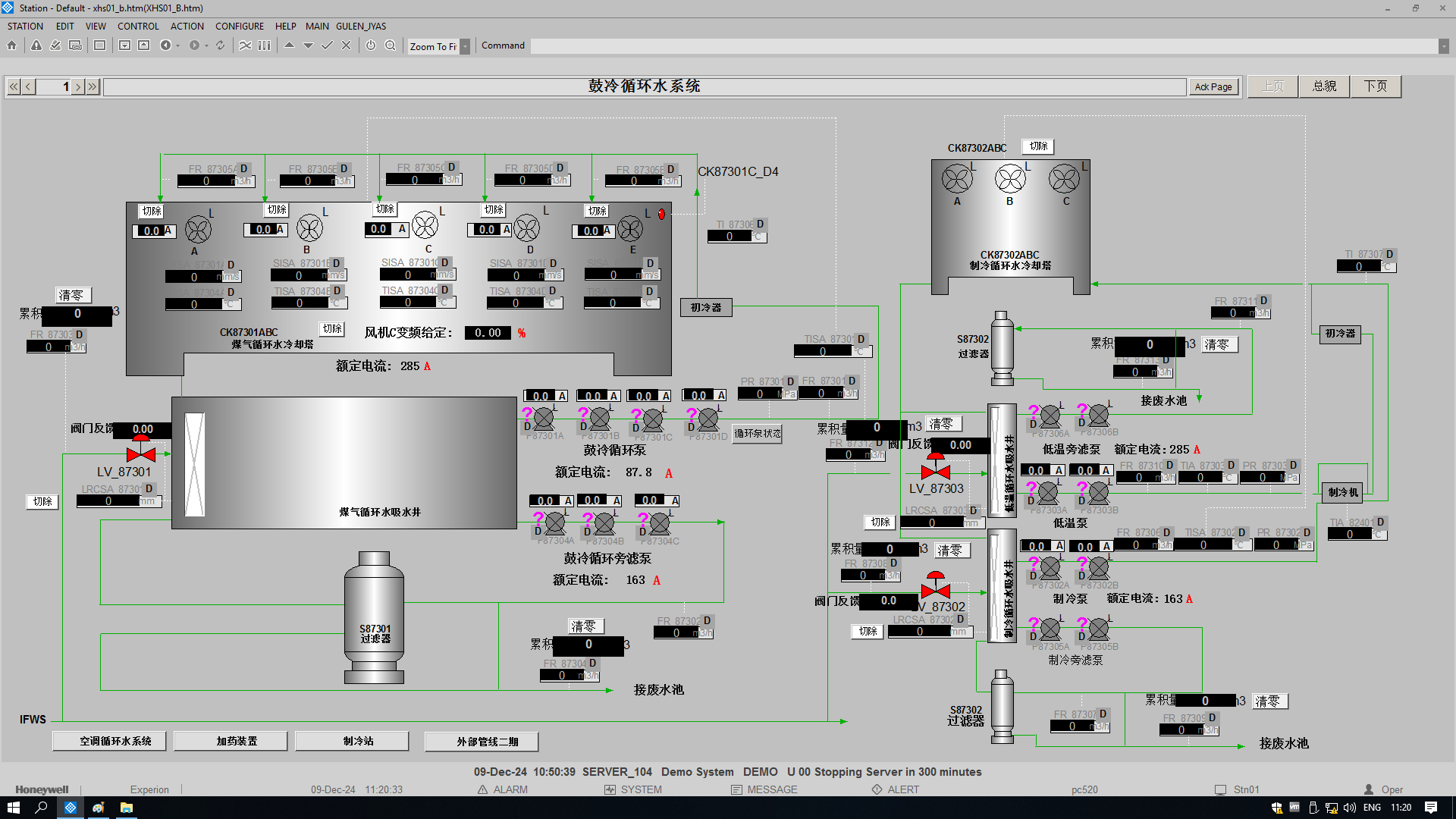
Task: Click the Home icon in toolbar
Action: click(x=12, y=45)
